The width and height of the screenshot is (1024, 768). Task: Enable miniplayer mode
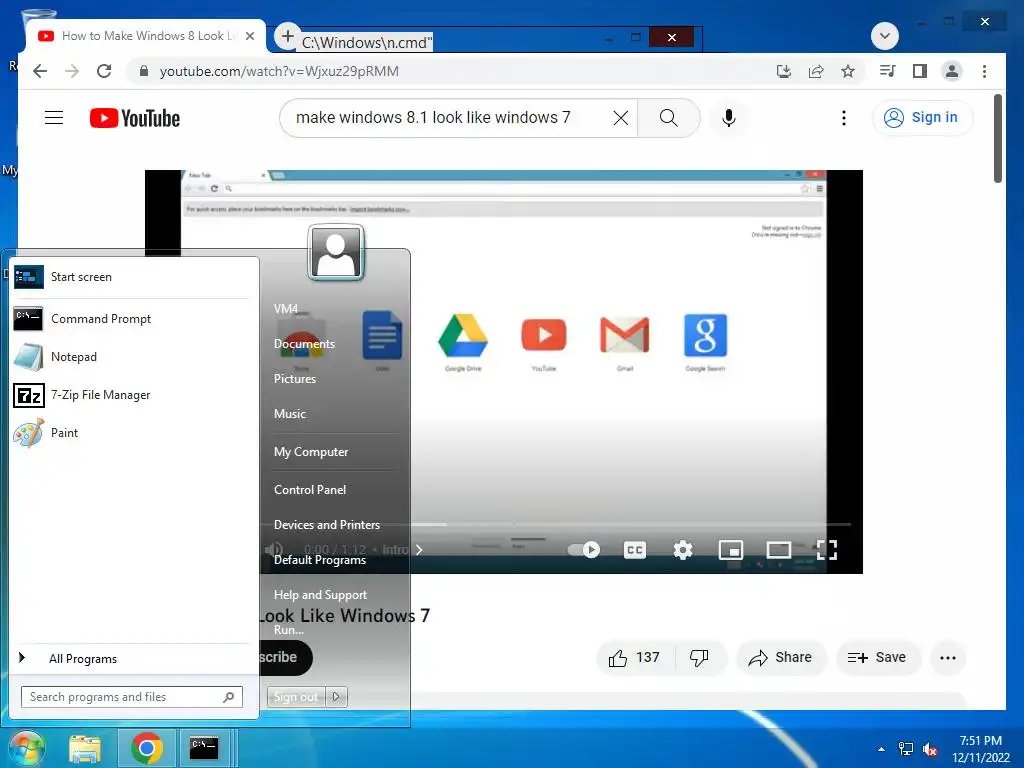[x=731, y=550]
